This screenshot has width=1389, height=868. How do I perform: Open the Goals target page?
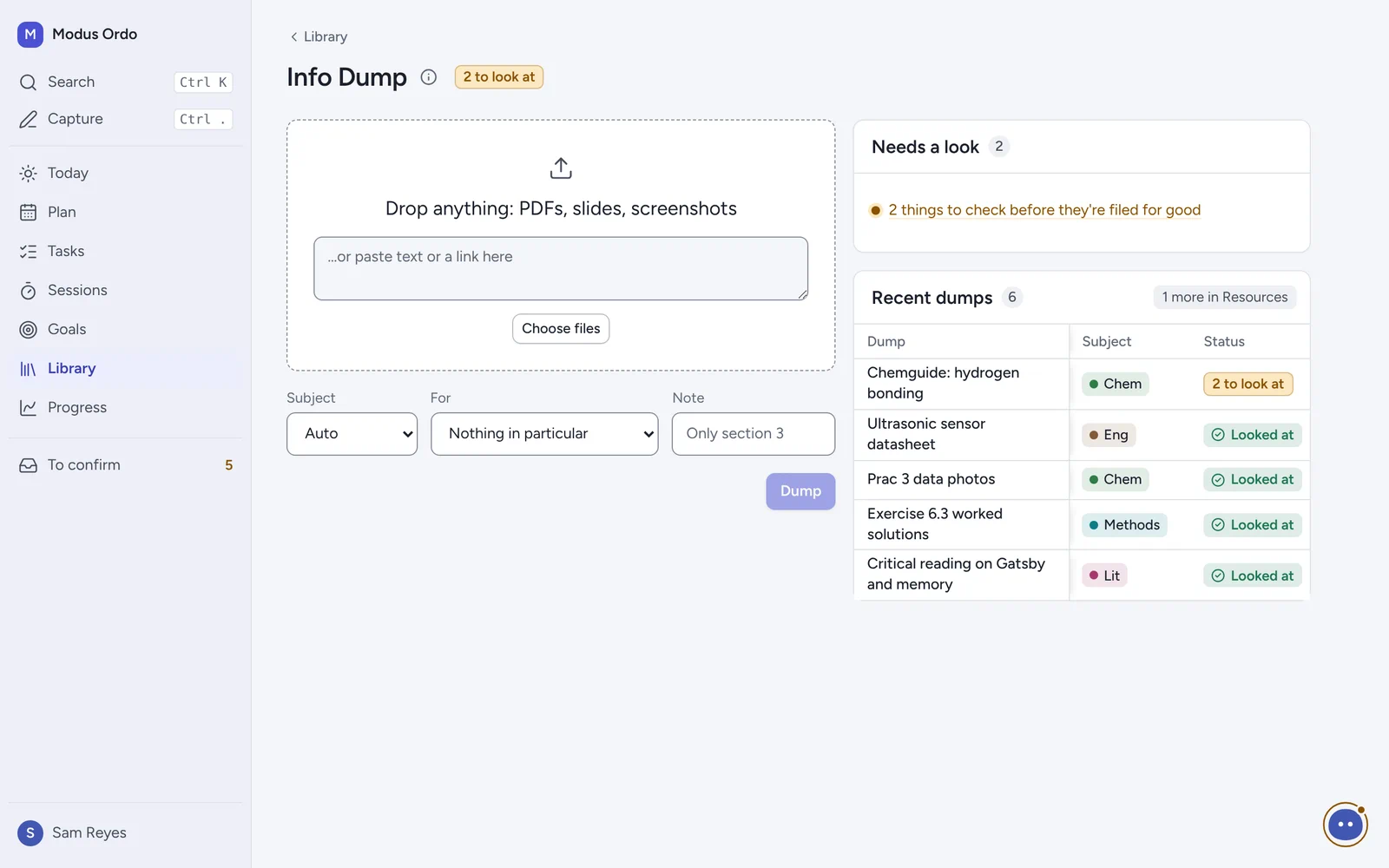[126, 329]
